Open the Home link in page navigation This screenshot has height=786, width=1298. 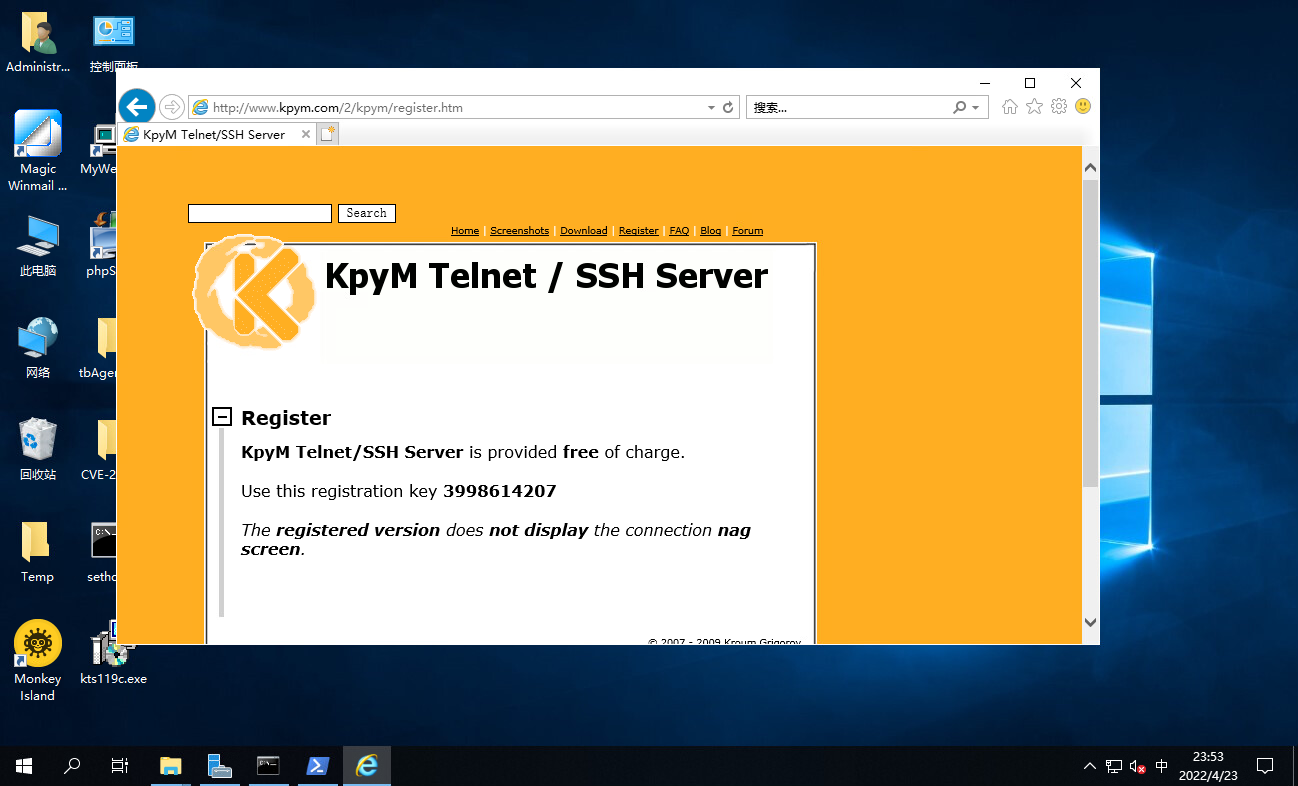click(465, 231)
